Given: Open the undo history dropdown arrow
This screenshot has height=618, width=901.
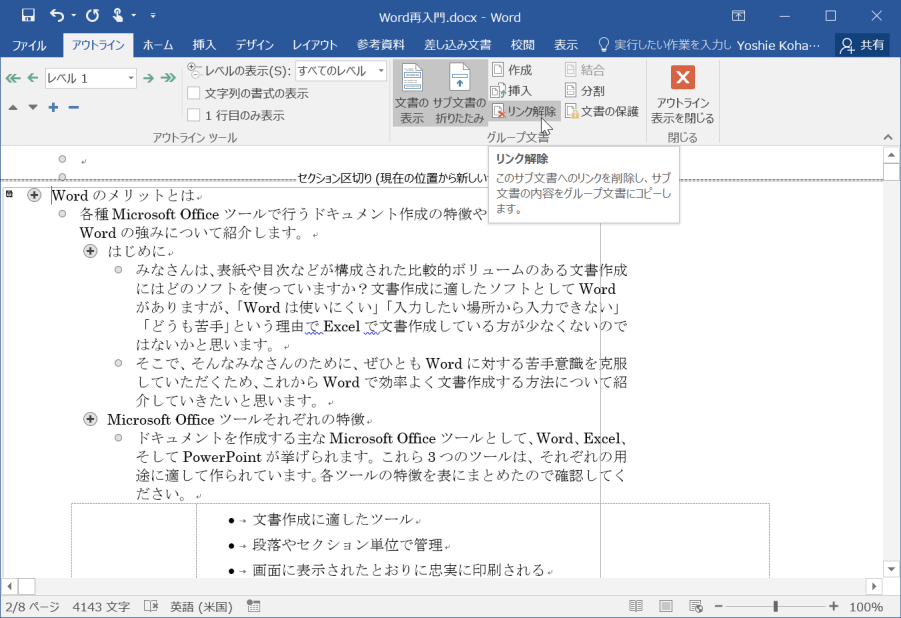Looking at the screenshot, I should click(74, 16).
